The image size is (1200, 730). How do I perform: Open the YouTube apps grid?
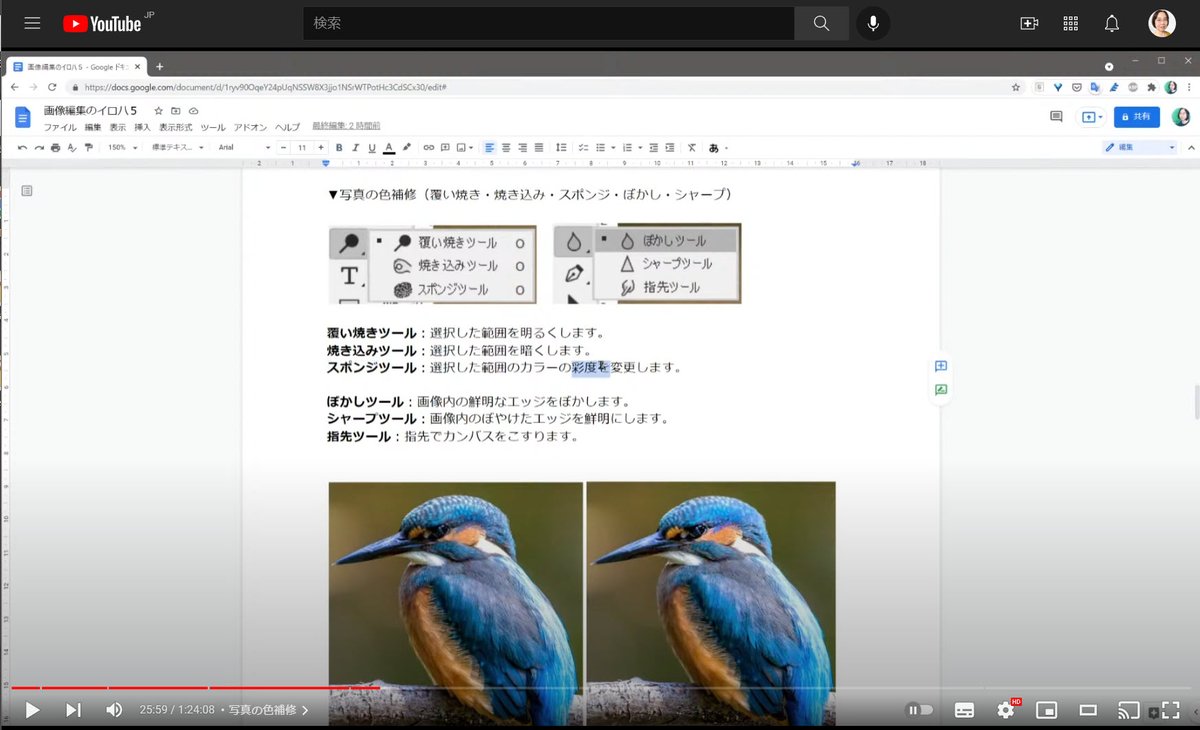[x=1071, y=23]
